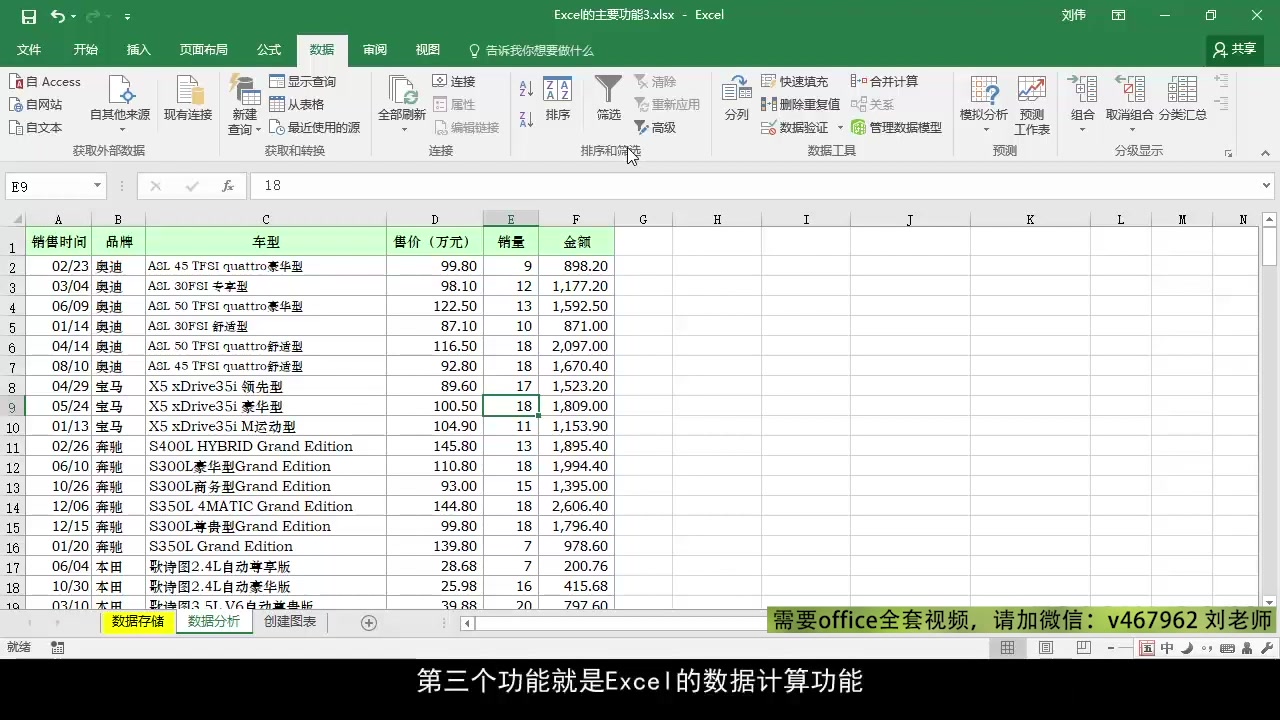Click 从表格 in the ribbon
This screenshot has height=720, width=1280.
(297, 104)
